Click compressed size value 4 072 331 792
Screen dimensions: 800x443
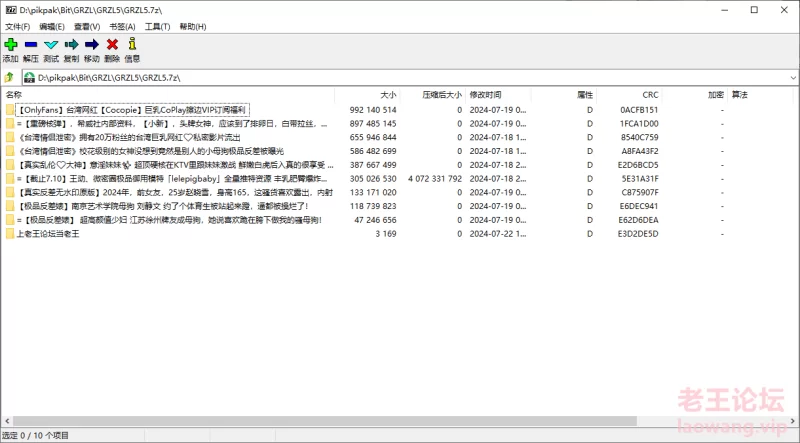[435, 179]
